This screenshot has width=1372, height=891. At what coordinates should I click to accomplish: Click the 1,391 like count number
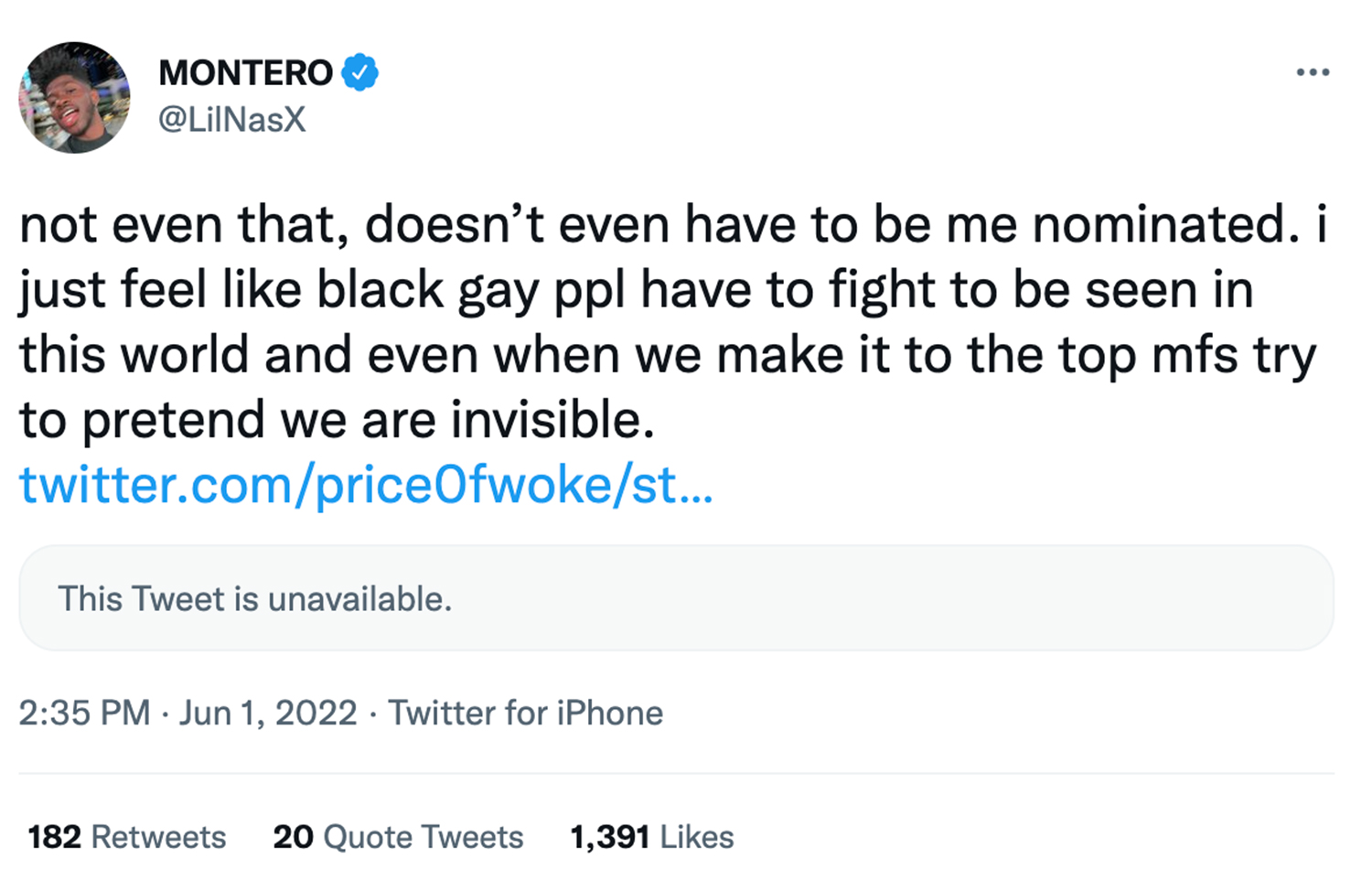(x=609, y=837)
